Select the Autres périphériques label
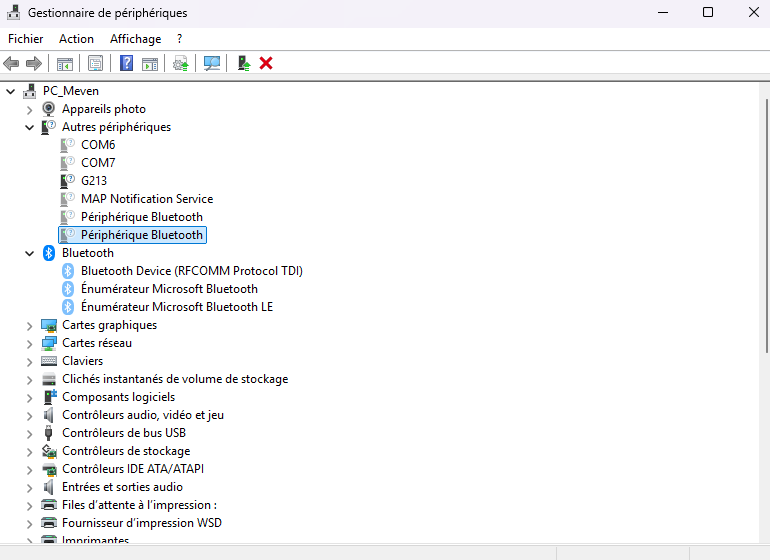 (x=116, y=127)
